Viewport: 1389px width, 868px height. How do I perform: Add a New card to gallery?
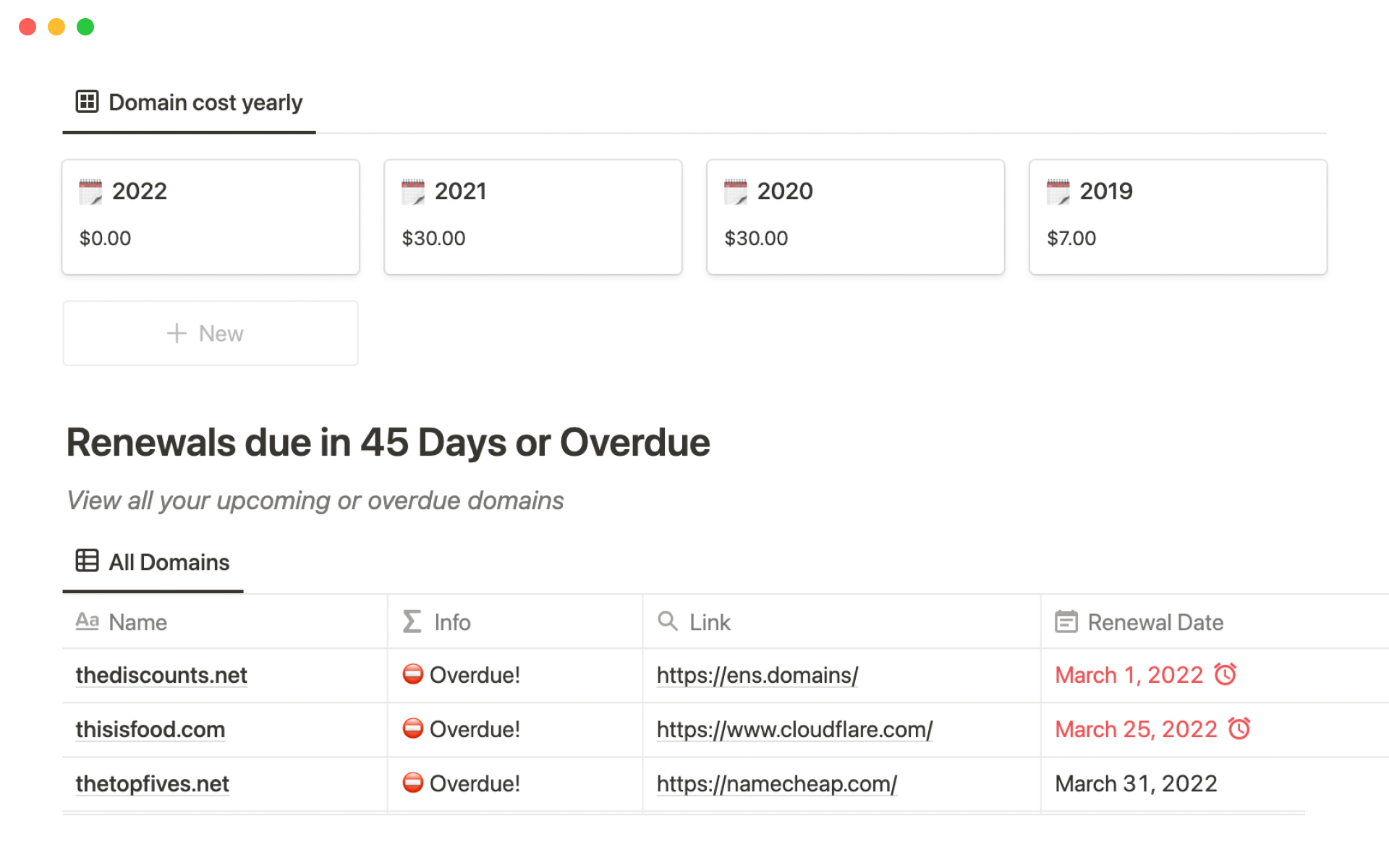tap(210, 333)
